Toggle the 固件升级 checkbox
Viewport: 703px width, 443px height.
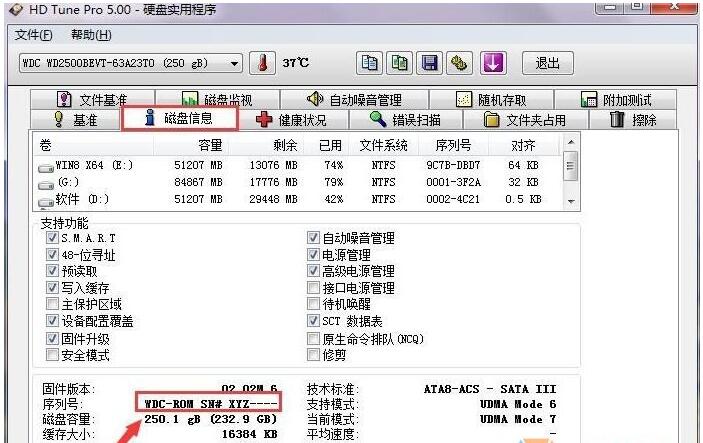click(x=52, y=338)
